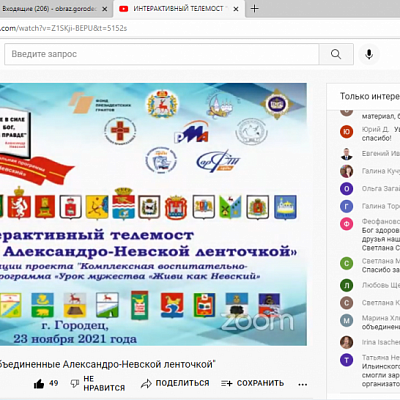Viewport: 400px width, 400px height.
Task: Open a new browser tab
Action: pos(254,9)
